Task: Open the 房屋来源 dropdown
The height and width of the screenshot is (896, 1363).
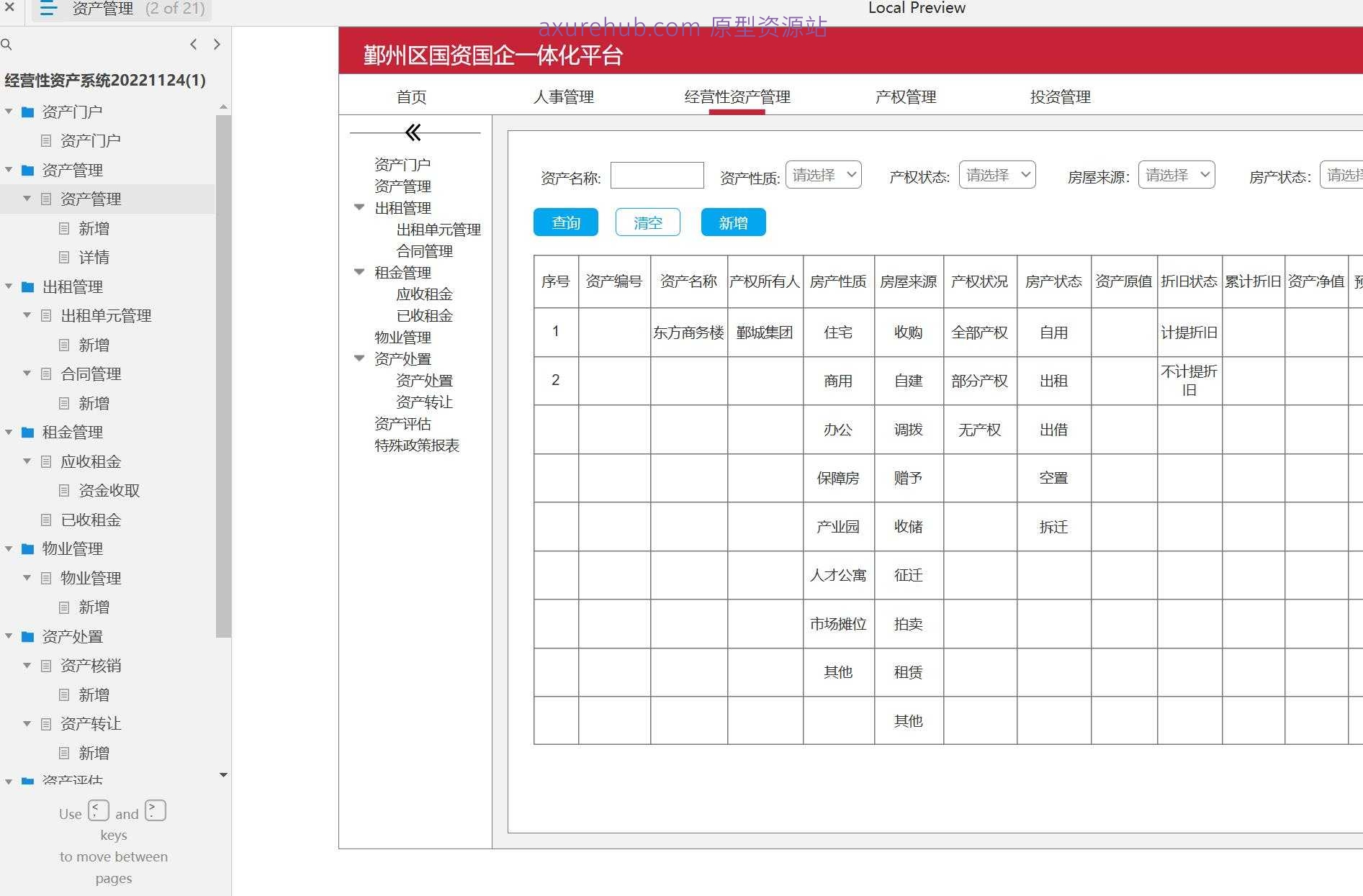Action: pyautogui.click(x=1177, y=175)
